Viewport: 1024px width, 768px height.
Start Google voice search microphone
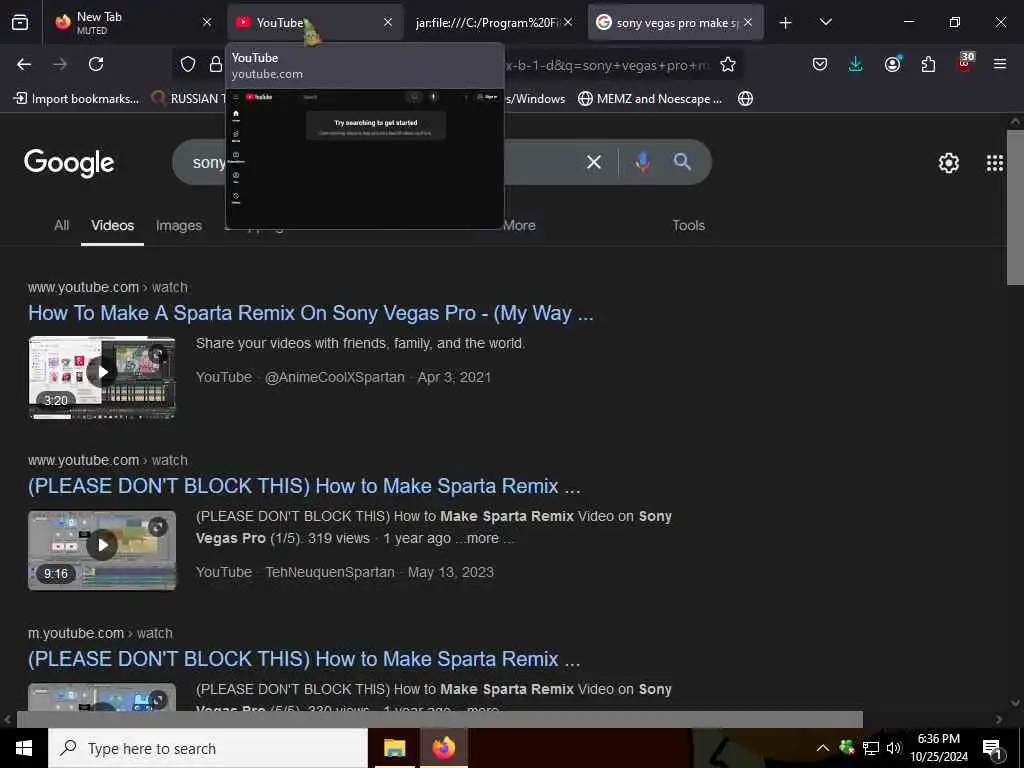643,162
